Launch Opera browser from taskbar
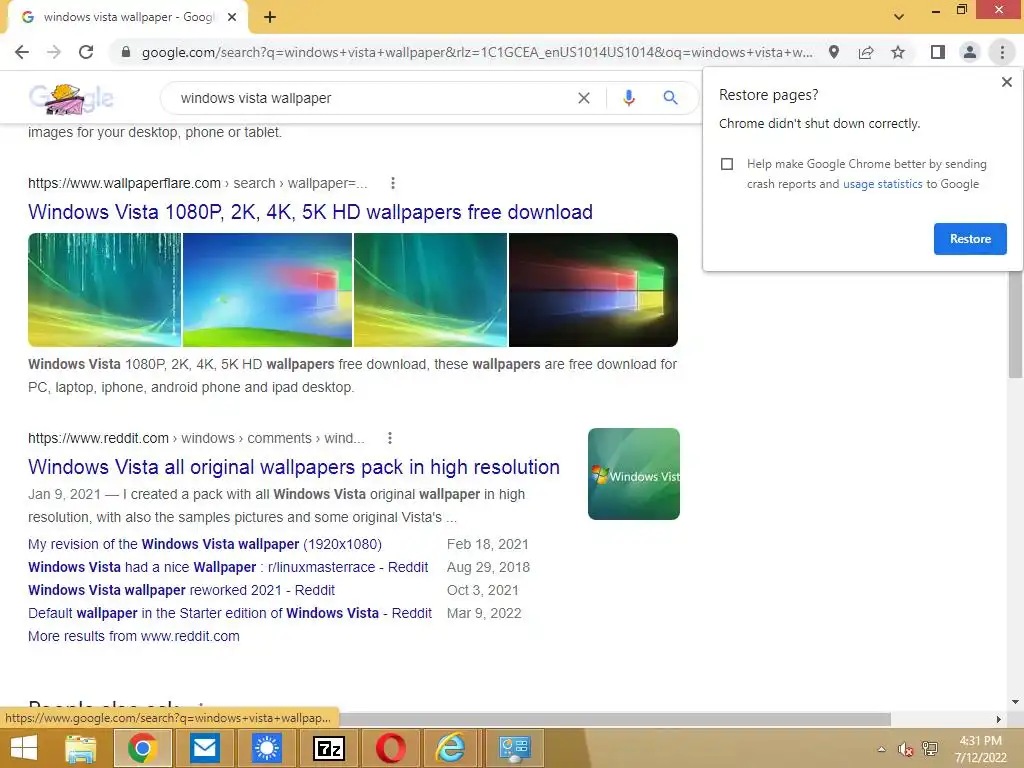The image size is (1024, 768). [x=391, y=748]
